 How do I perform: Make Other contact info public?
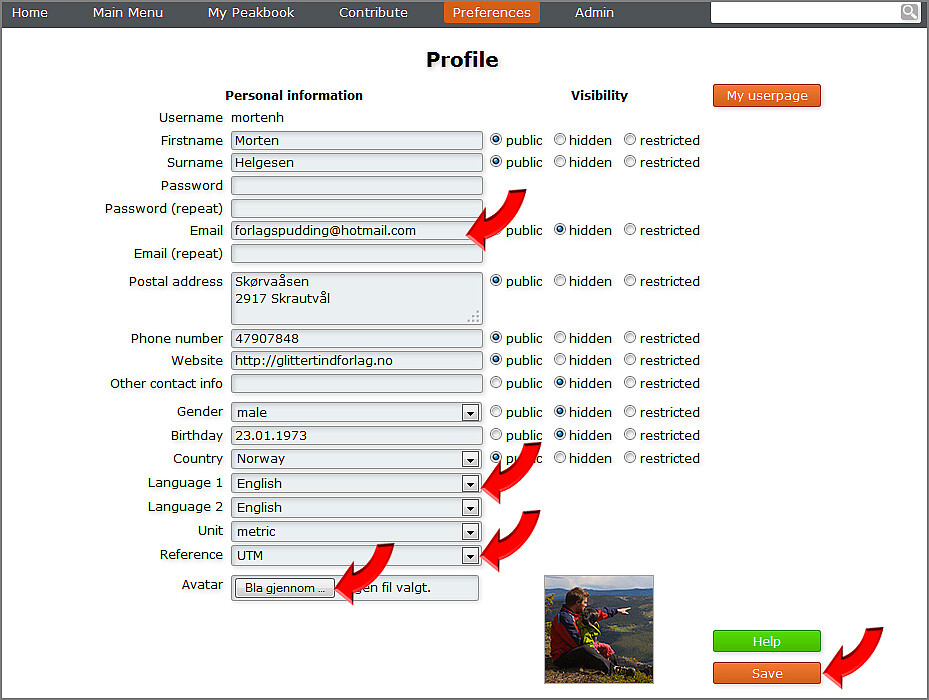496,383
